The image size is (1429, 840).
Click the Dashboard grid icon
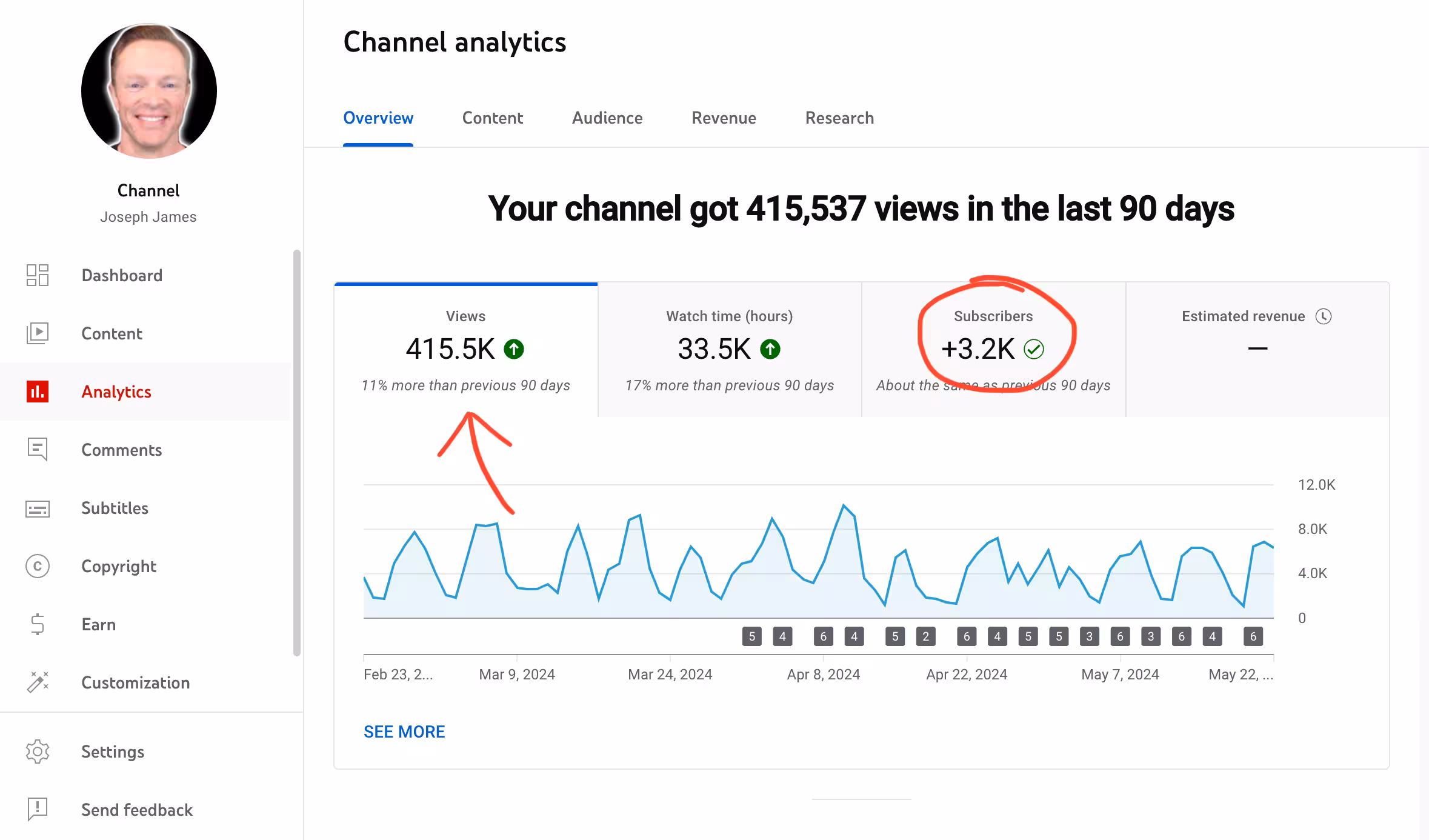pos(38,275)
